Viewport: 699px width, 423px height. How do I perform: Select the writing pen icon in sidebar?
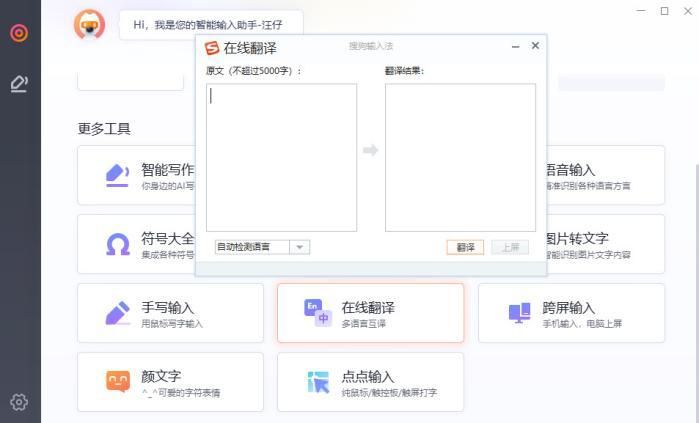[x=19, y=84]
